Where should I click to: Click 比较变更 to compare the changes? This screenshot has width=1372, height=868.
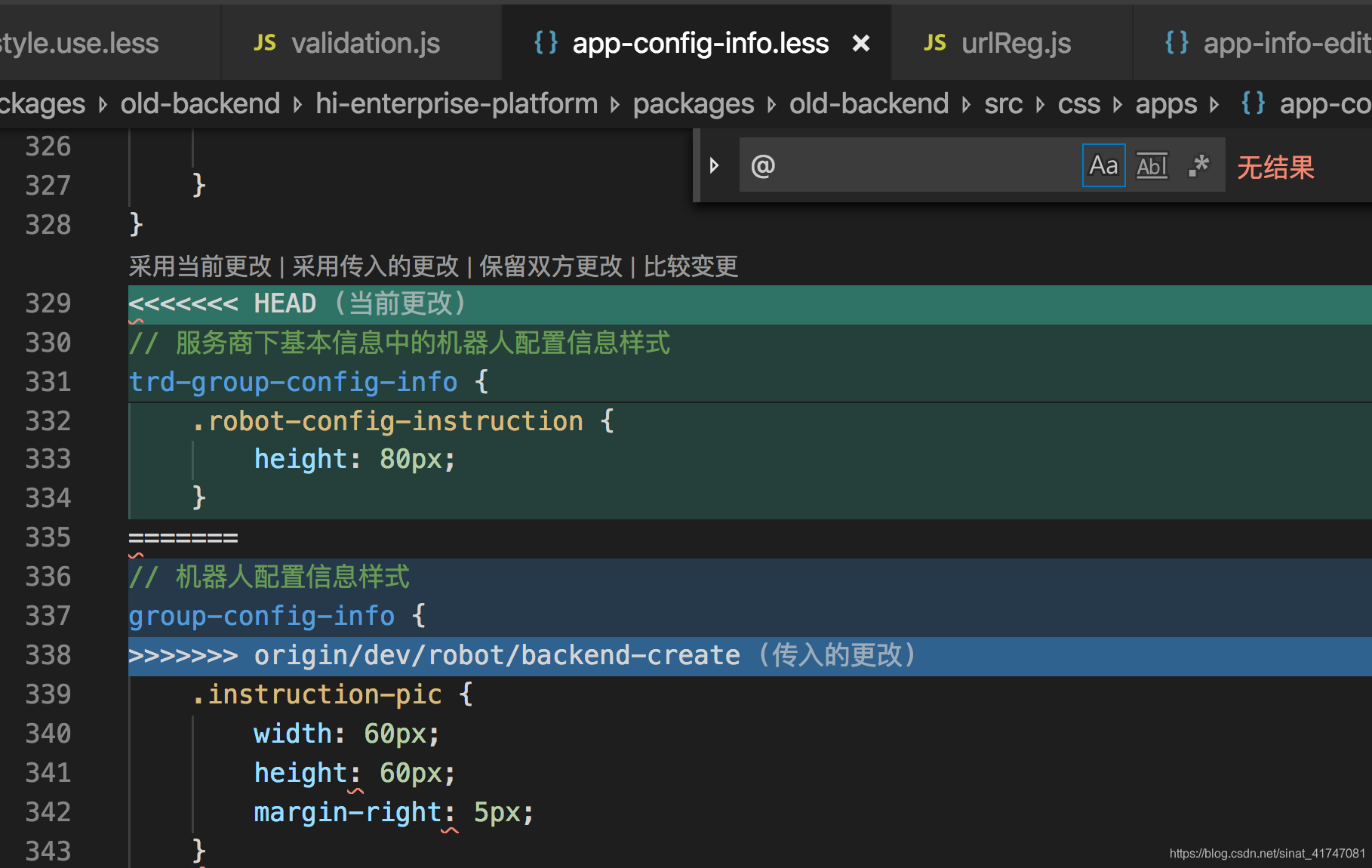point(691,266)
